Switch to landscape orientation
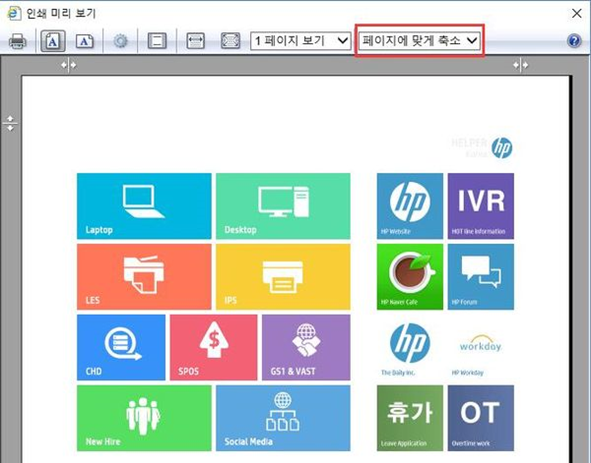 click(x=85, y=41)
